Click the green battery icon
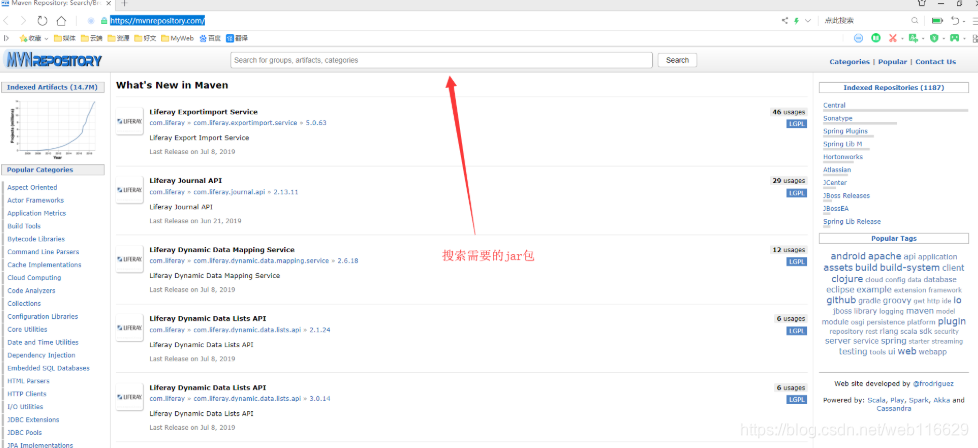Viewport: 978px width, 448px height. click(x=937, y=21)
